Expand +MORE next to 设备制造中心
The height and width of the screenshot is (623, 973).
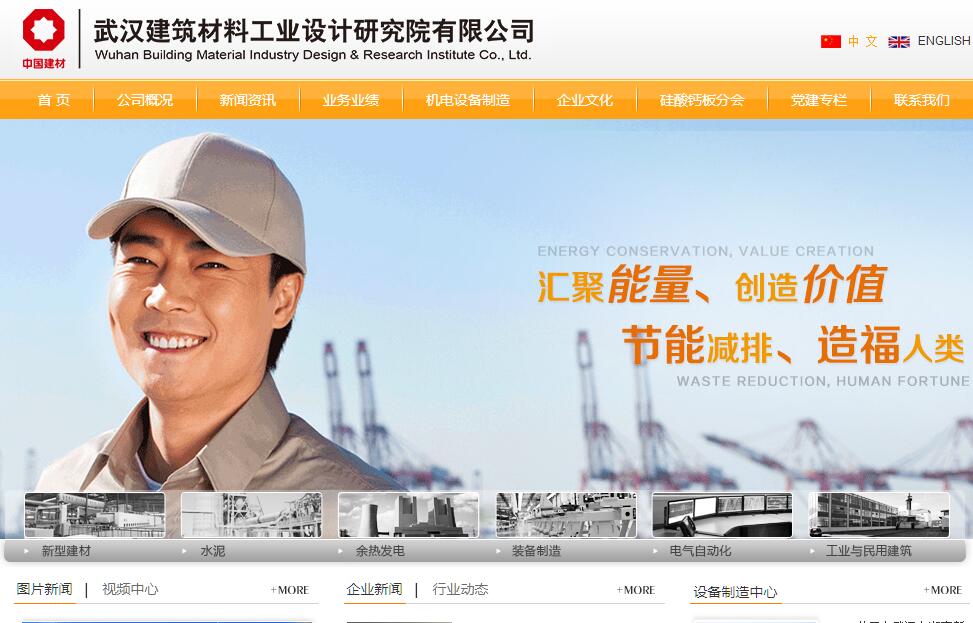point(943,590)
